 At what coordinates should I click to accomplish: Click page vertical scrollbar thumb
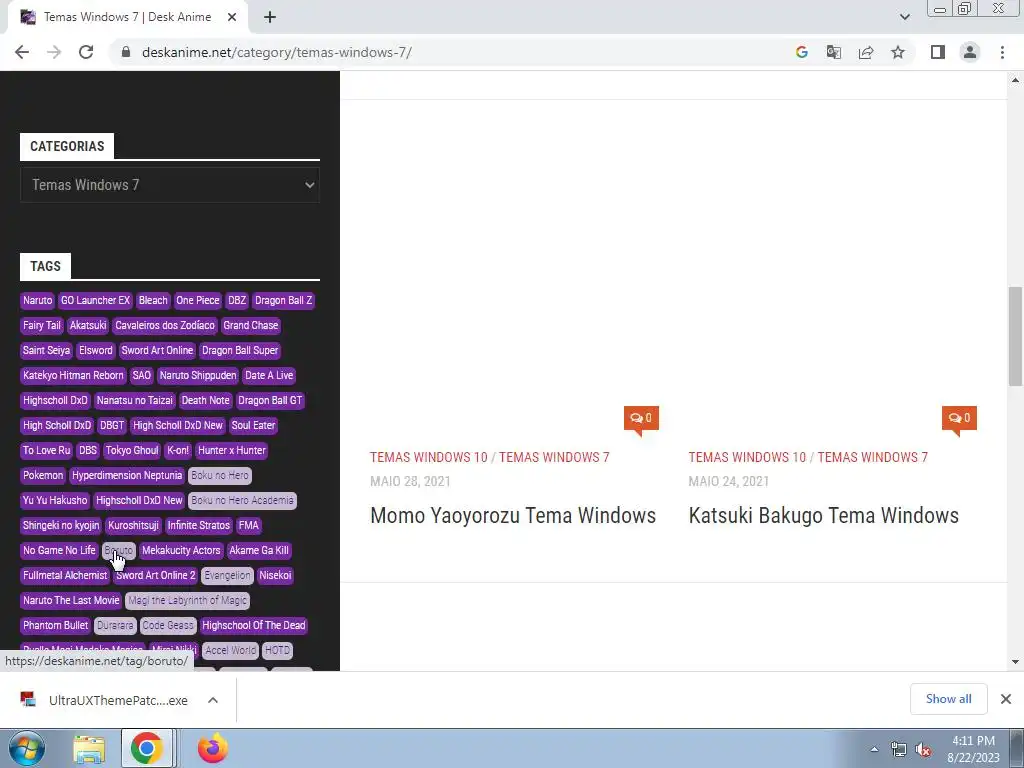(1015, 336)
